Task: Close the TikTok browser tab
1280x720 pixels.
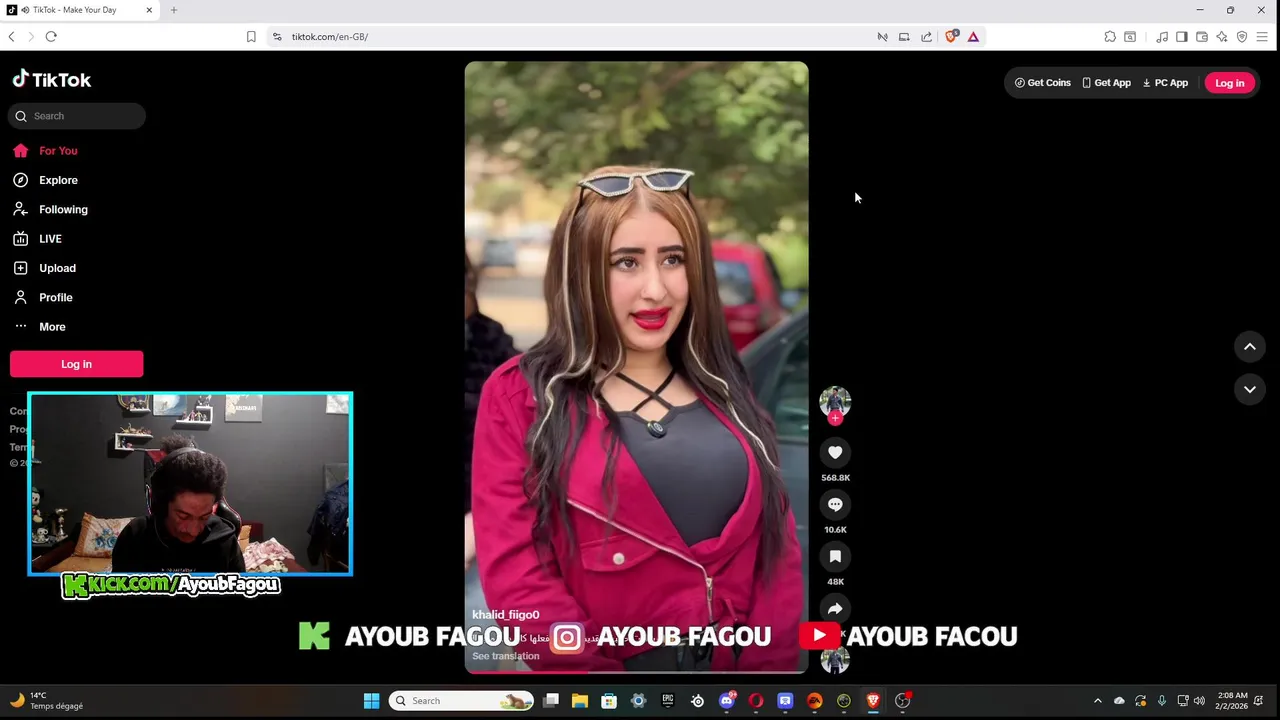Action: pos(149,10)
